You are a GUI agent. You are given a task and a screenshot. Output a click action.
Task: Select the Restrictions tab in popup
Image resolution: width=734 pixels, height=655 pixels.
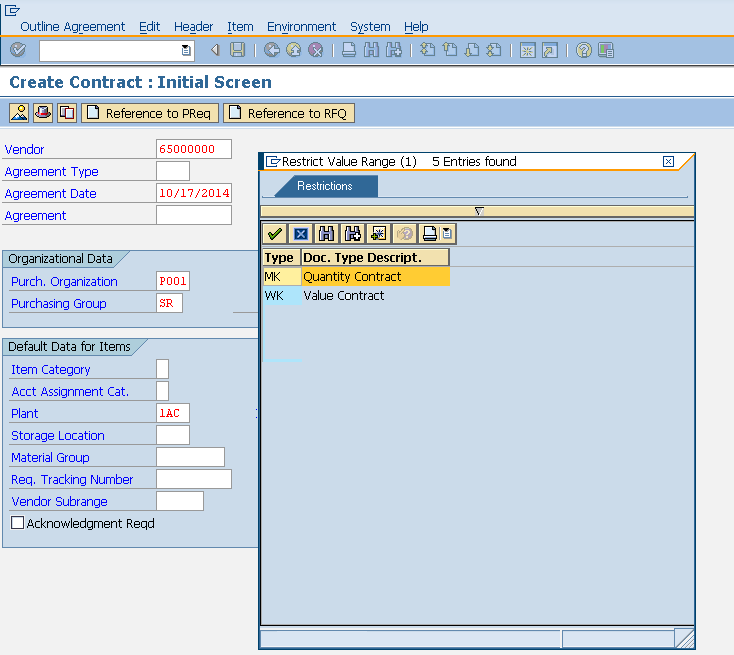tap(325, 186)
